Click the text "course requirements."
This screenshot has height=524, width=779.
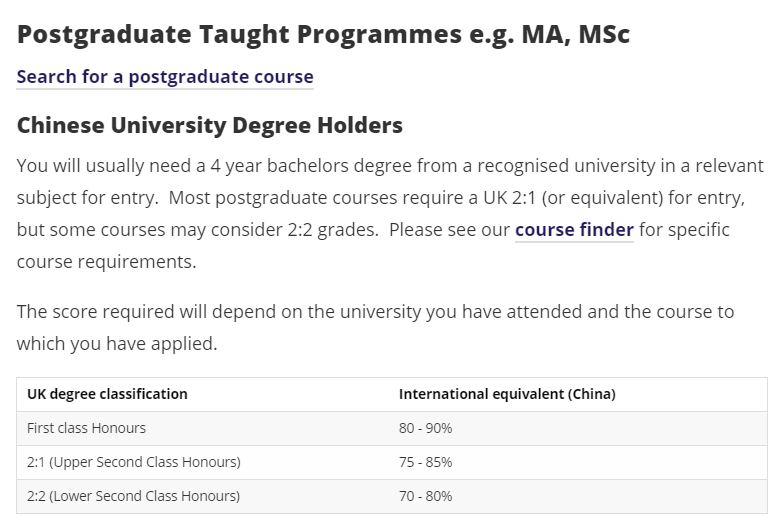tap(106, 262)
